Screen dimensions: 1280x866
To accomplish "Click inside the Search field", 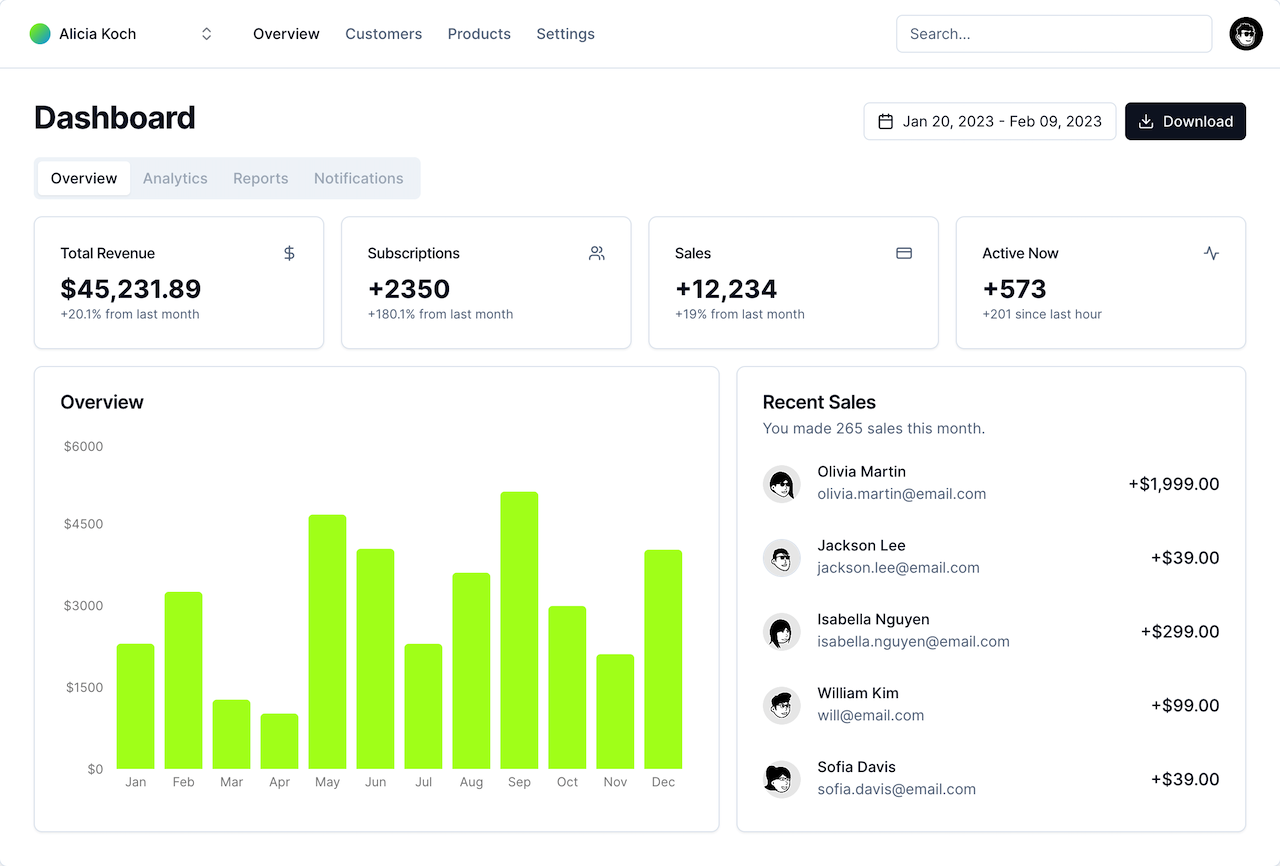I will tap(1053, 33).
